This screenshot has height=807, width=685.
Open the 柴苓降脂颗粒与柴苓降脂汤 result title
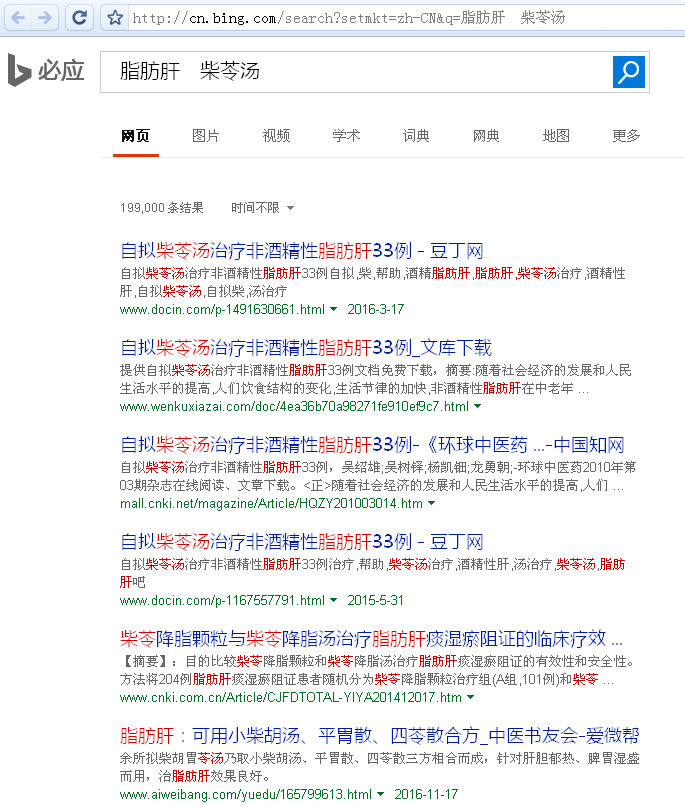coord(371,639)
